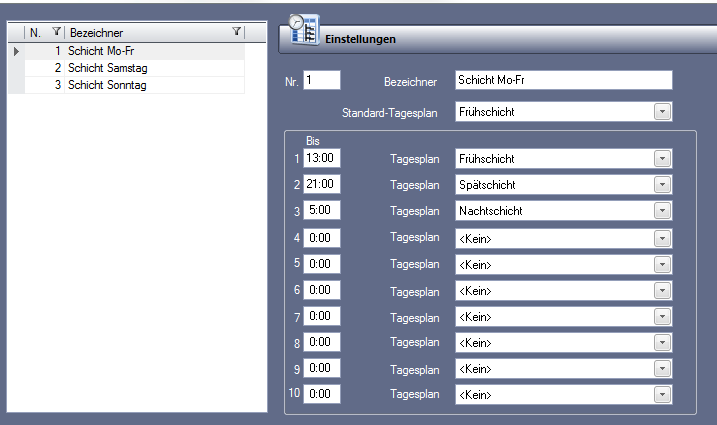Expand the Nachtschicht Tagesplan dropdown
The image size is (717, 425).
662,211
